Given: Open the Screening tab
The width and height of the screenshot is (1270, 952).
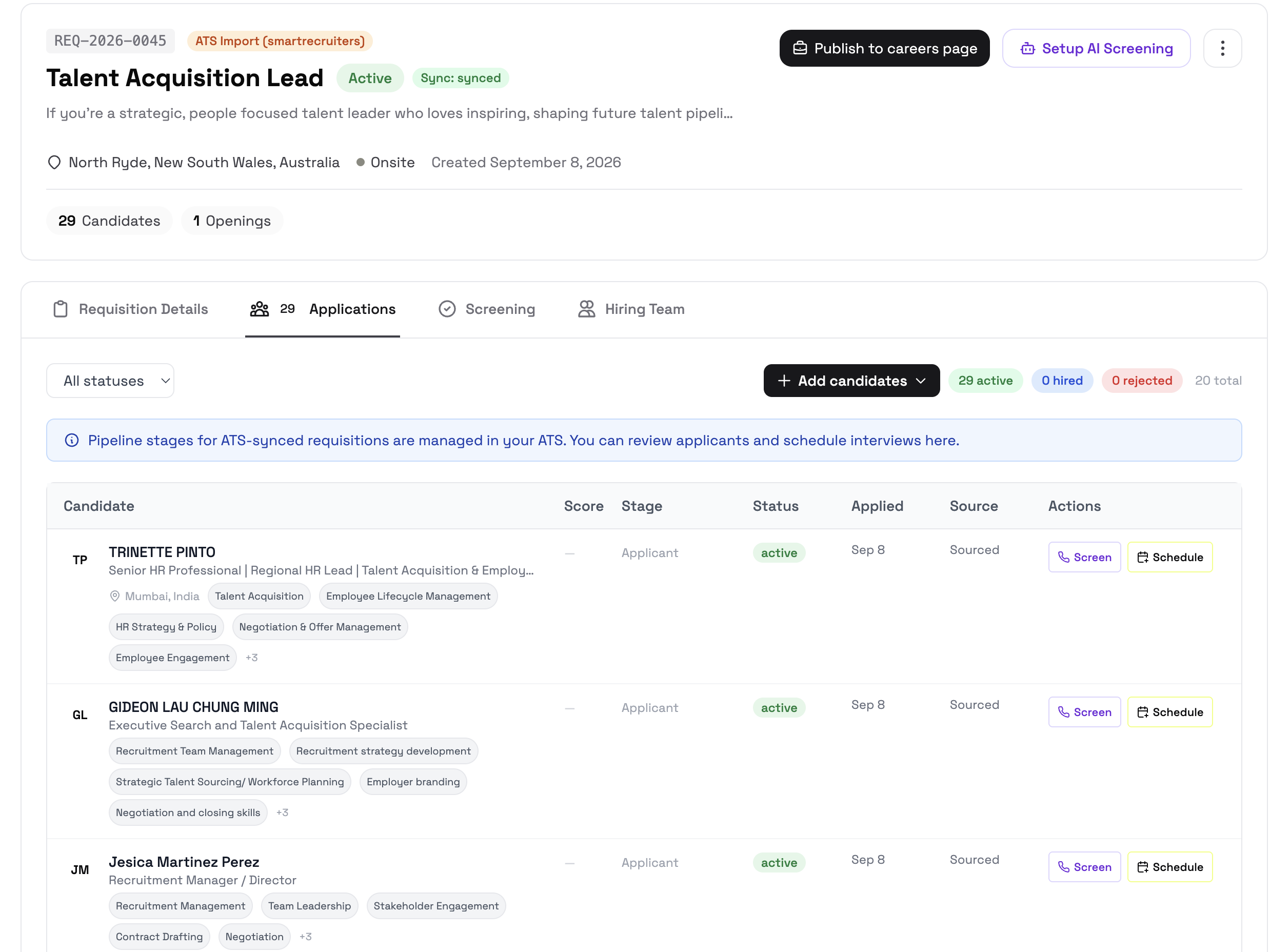Looking at the screenshot, I should [486, 309].
